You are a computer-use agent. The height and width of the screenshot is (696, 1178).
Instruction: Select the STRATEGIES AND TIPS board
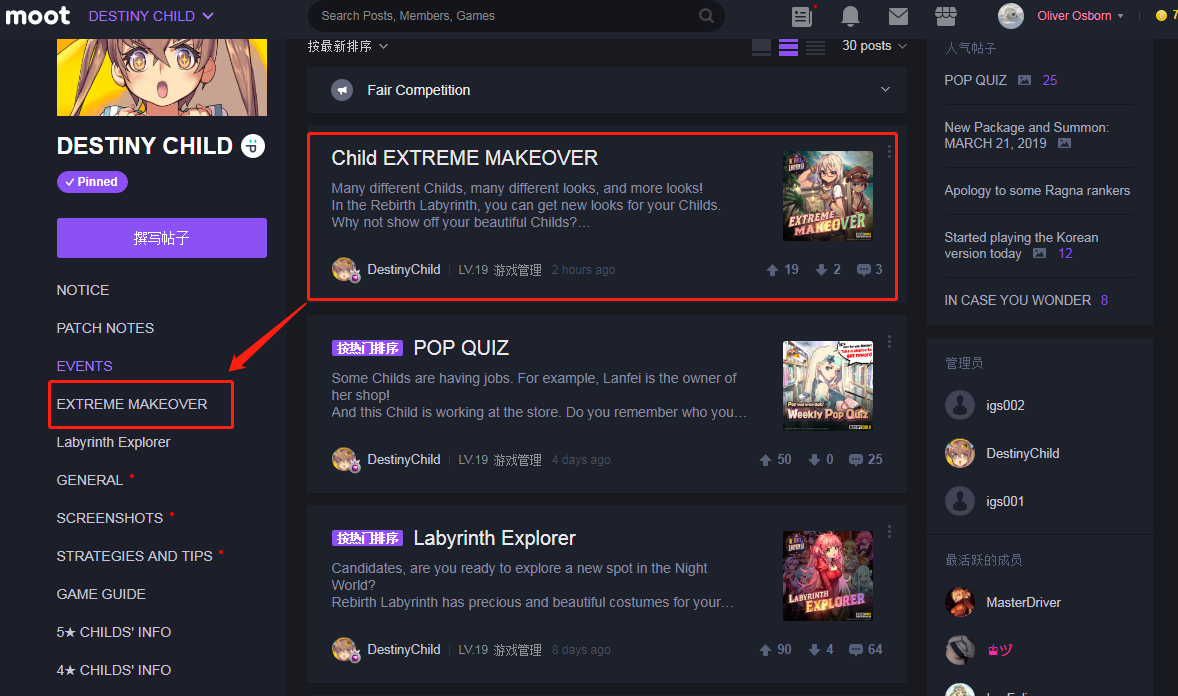tap(134, 556)
